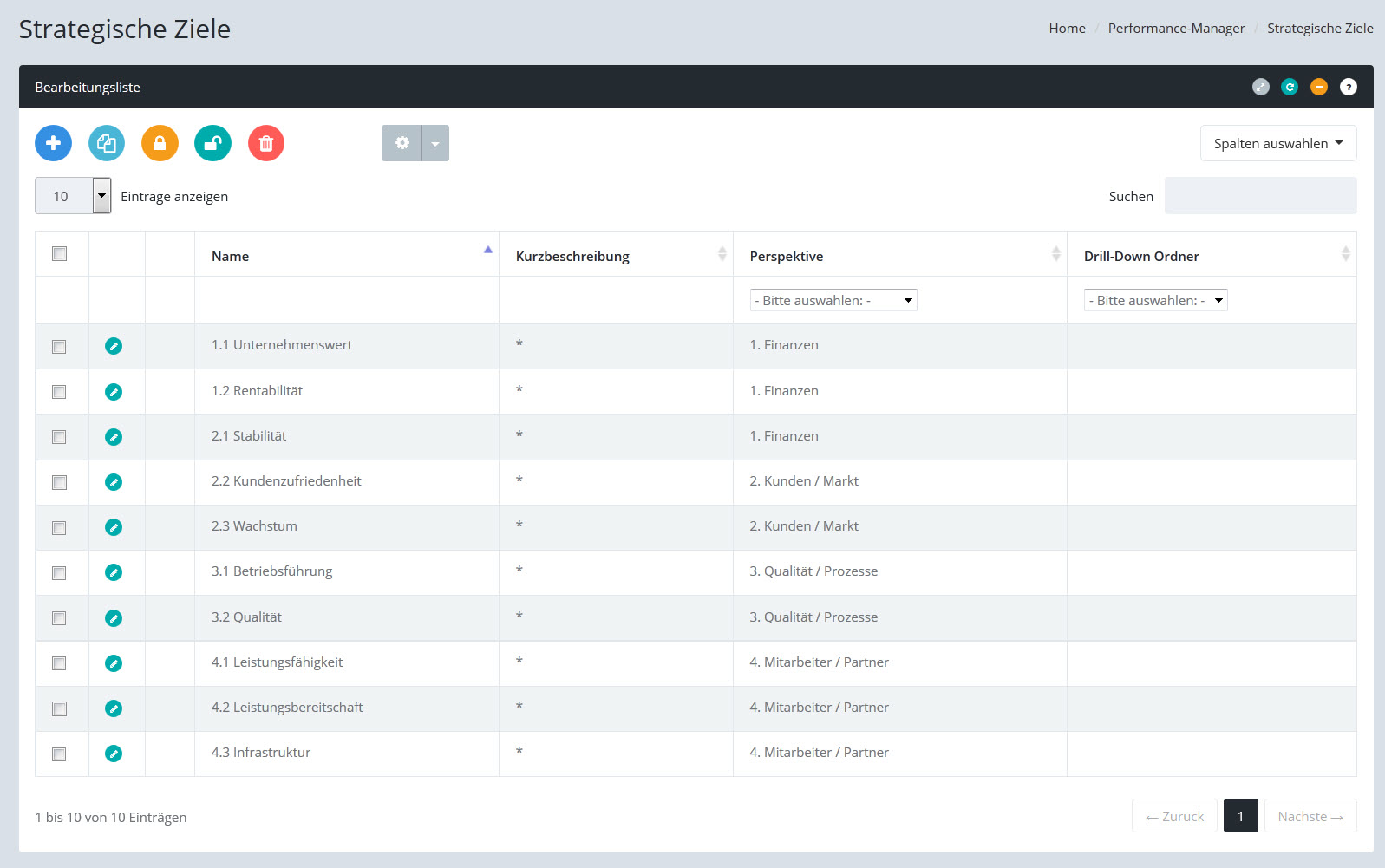Select the 4.3 Infrastruktur row checkbox
Image resolution: width=1385 pixels, height=868 pixels.
(x=59, y=754)
